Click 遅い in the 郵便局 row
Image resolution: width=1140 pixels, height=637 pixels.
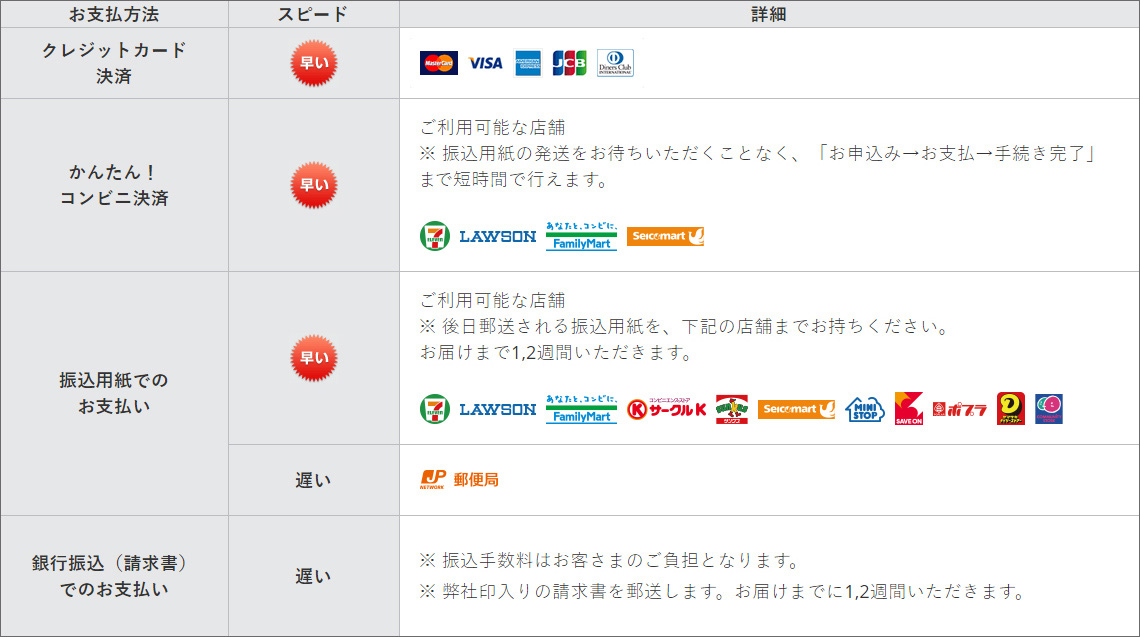313,481
